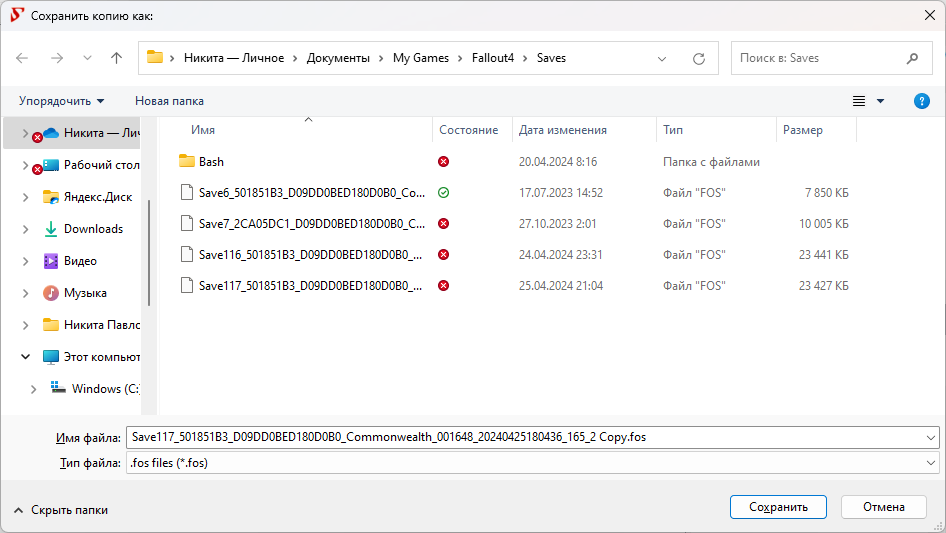Screen dimensions: 946x533
Task: Click the blue Help question mark icon
Action: (x=922, y=101)
